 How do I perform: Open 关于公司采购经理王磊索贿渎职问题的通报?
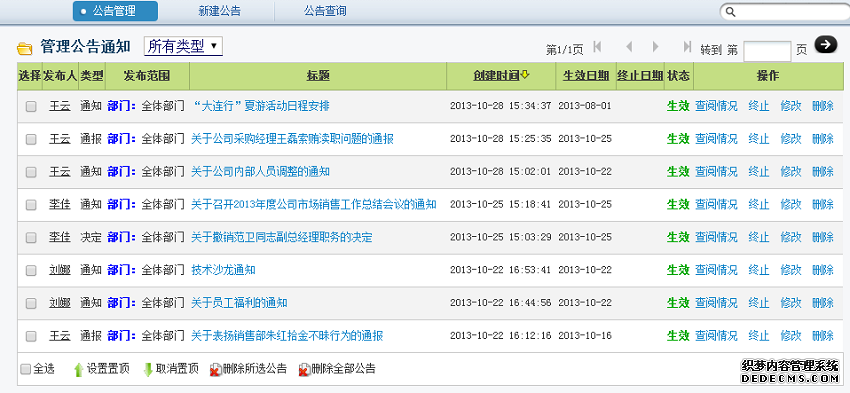pyautogui.click(x=293, y=139)
